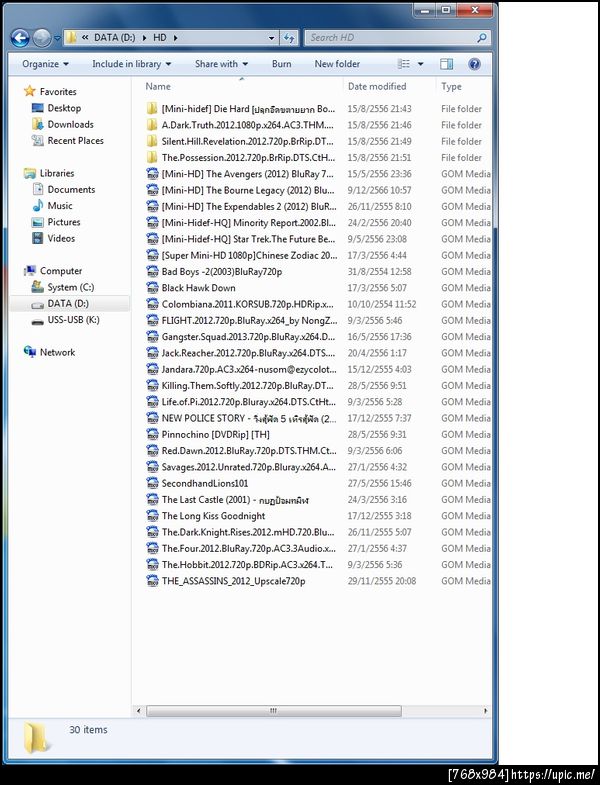The height and width of the screenshot is (785, 600).
Task: Open the Organize menu
Action: pyautogui.click(x=46, y=64)
